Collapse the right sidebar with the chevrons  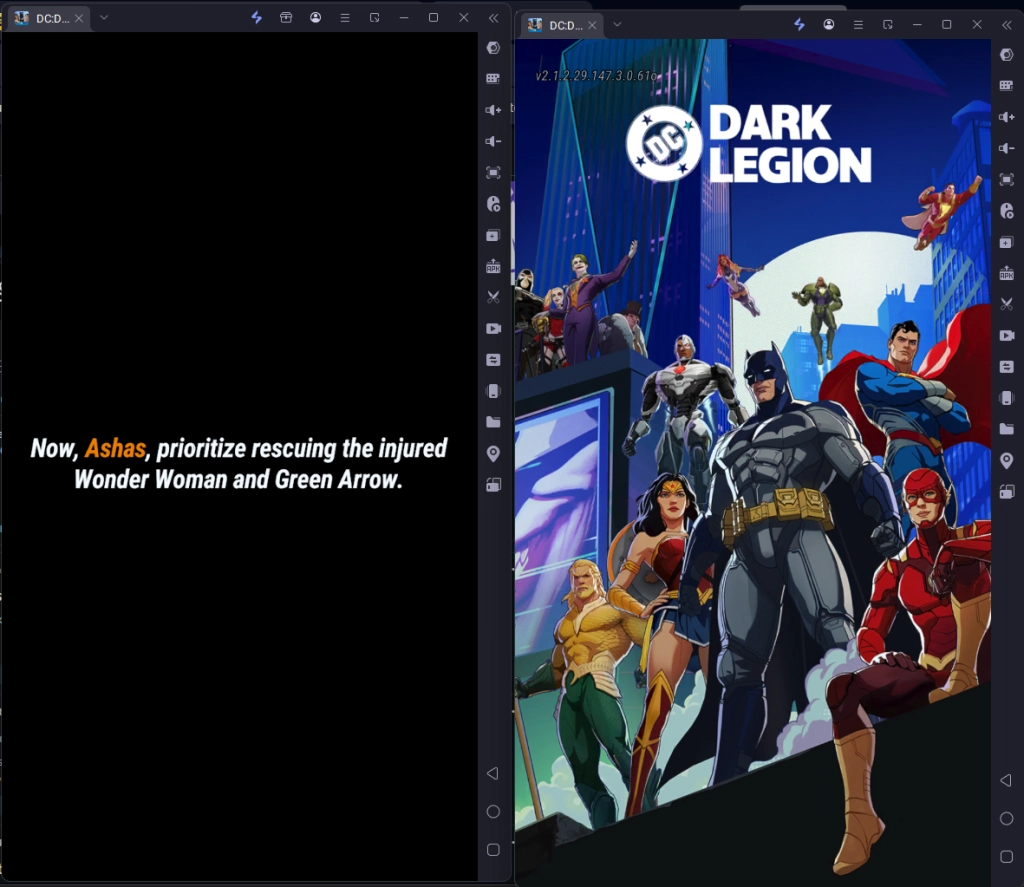pos(1006,25)
